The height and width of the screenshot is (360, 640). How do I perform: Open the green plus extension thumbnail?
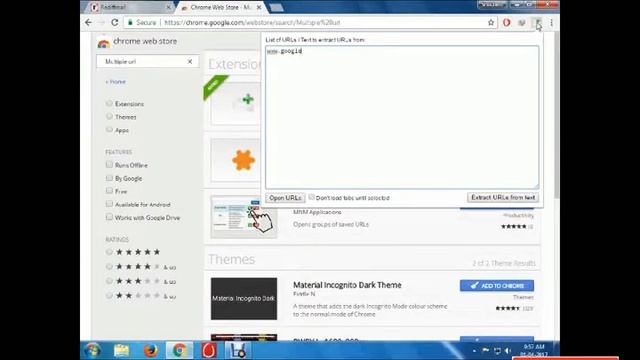pos(236,104)
